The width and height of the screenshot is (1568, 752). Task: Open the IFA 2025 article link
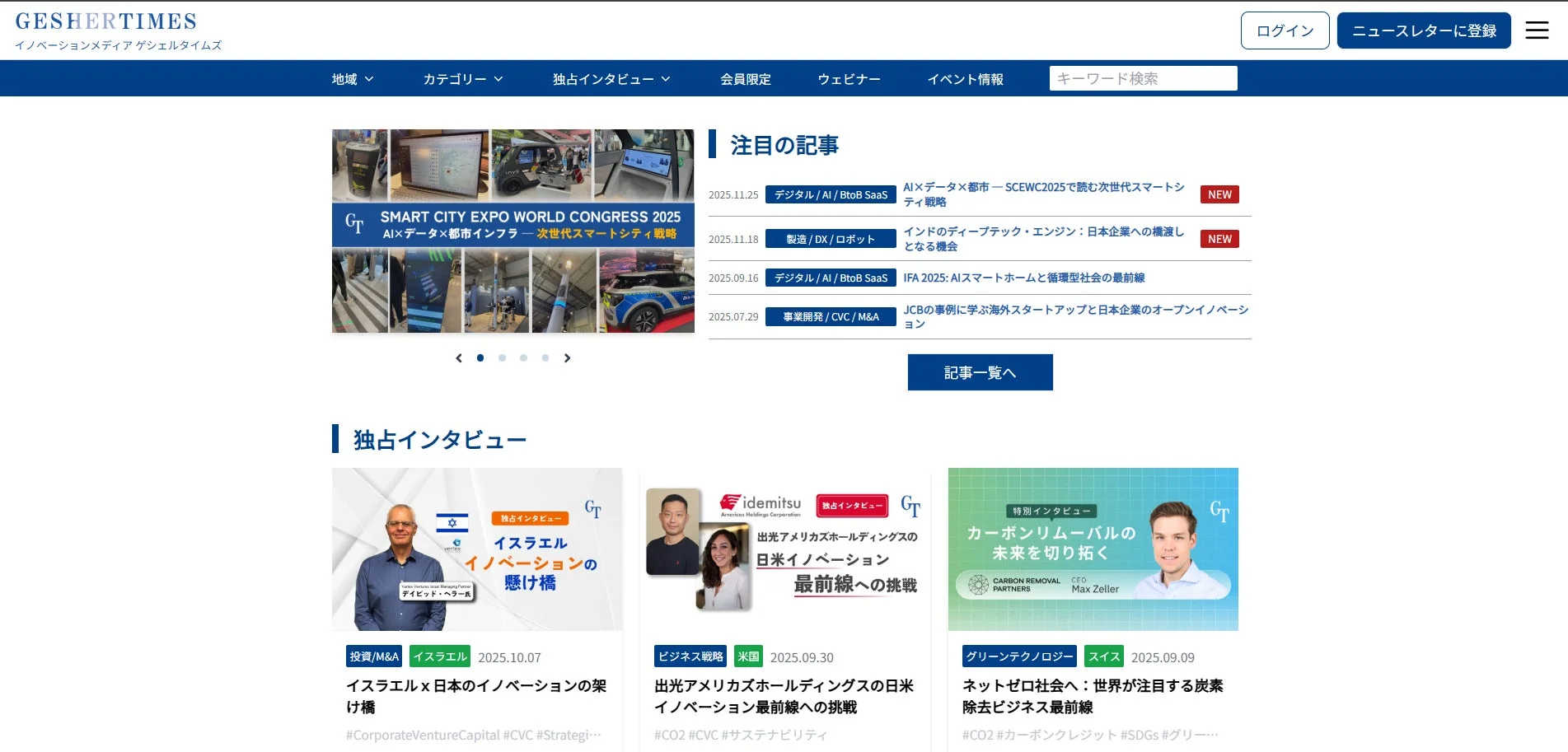tap(1027, 278)
